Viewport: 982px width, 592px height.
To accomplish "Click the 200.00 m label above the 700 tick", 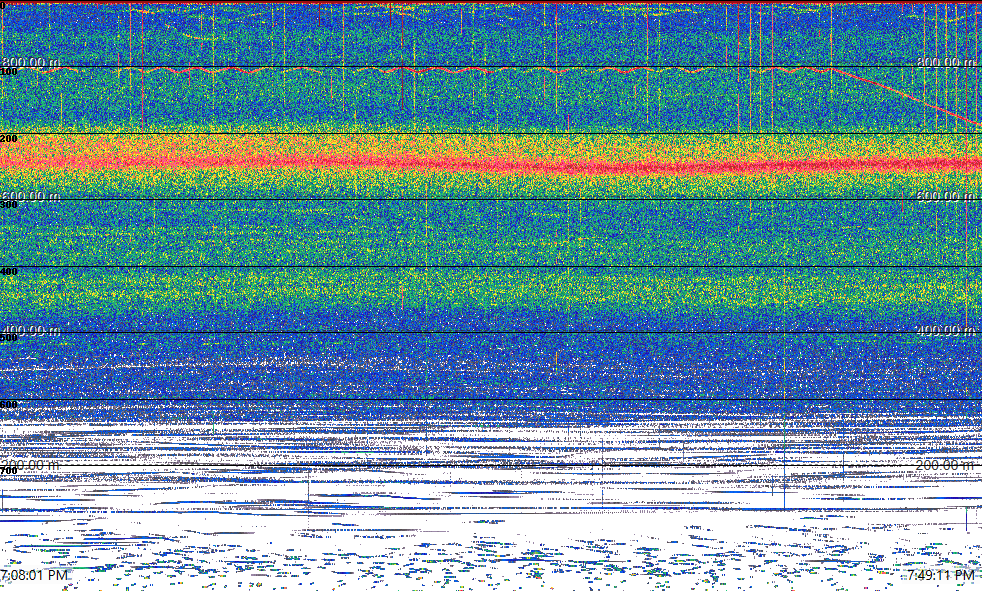I will (x=31, y=465).
